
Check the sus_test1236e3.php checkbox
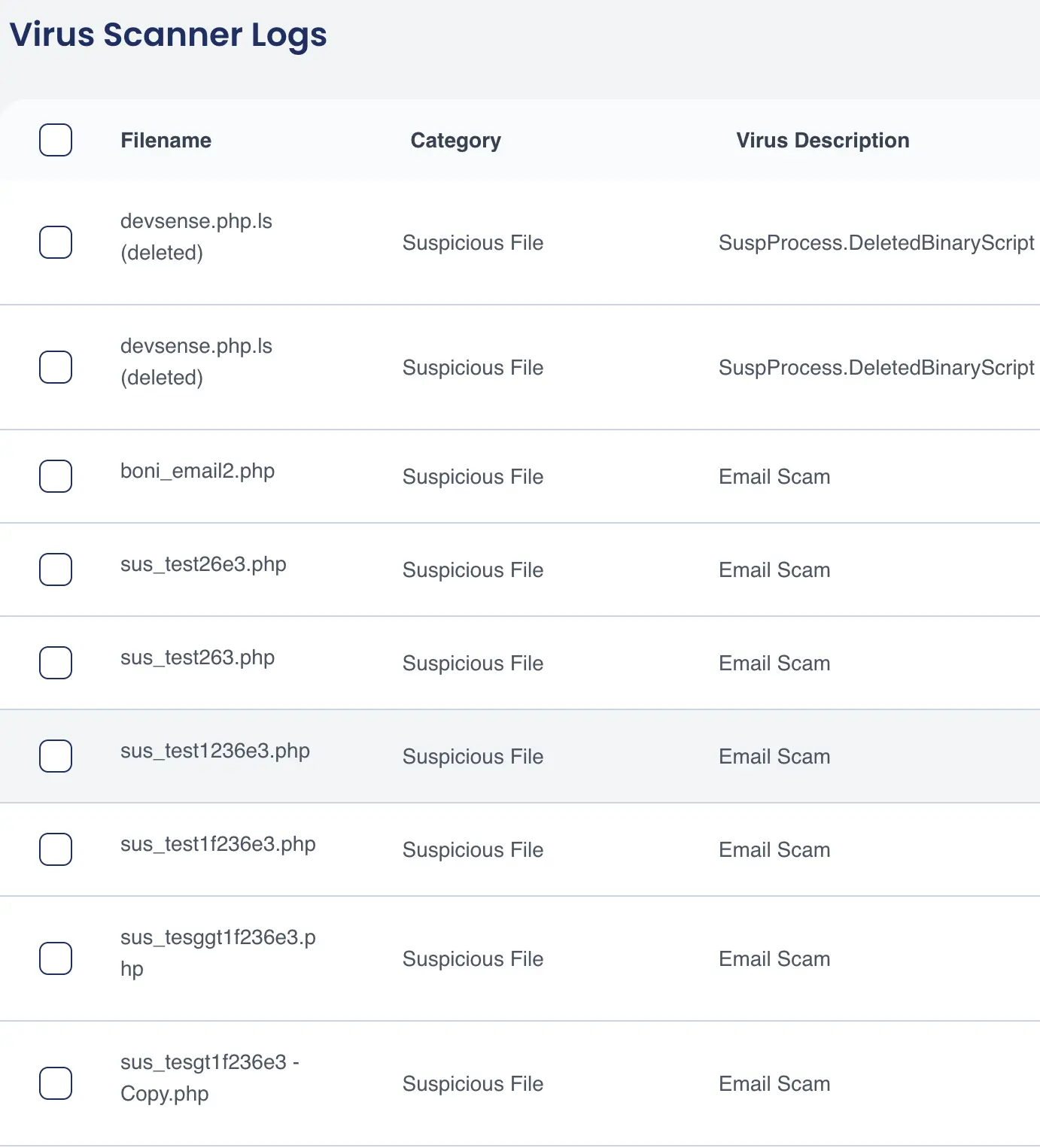56,756
